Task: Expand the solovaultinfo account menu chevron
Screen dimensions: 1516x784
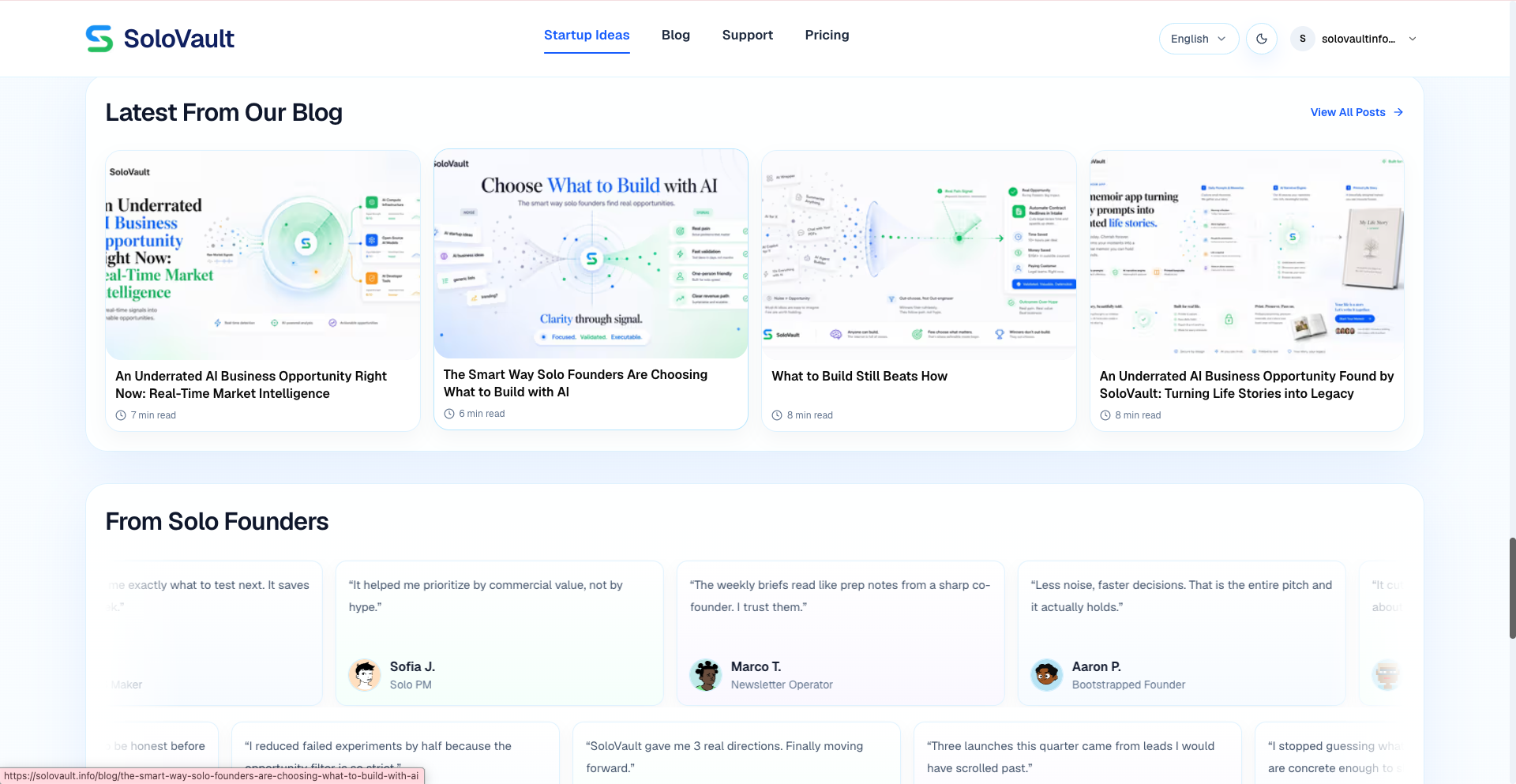Action: (x=1413, y=39)
